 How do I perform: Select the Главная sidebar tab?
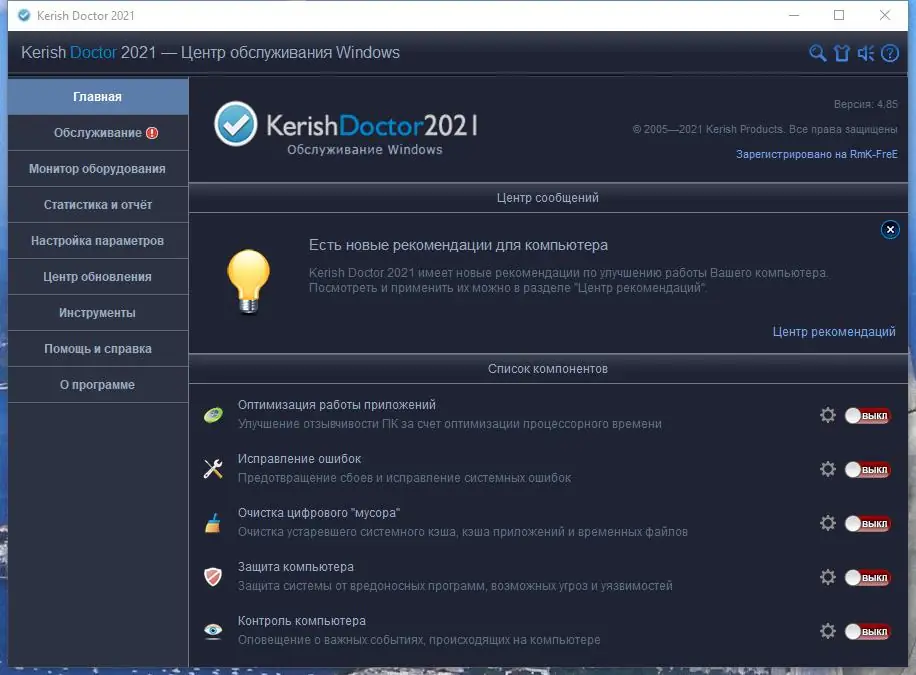(x=98, y=96)
